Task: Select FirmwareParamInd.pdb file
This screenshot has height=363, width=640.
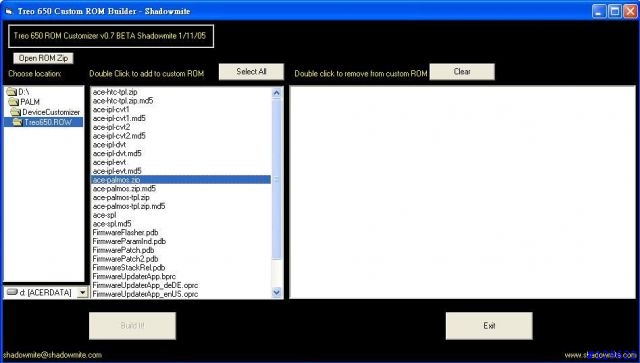Action: 129,241
